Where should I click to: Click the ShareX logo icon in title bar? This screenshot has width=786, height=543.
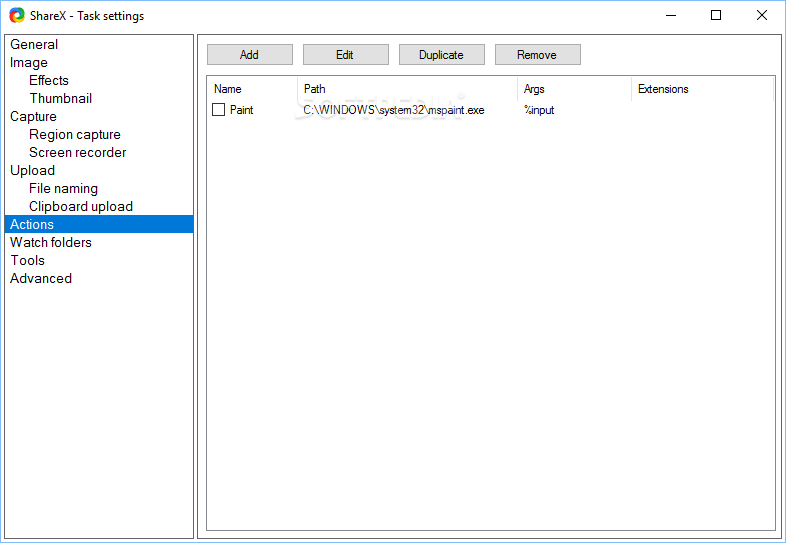click(x=17, y=16)
